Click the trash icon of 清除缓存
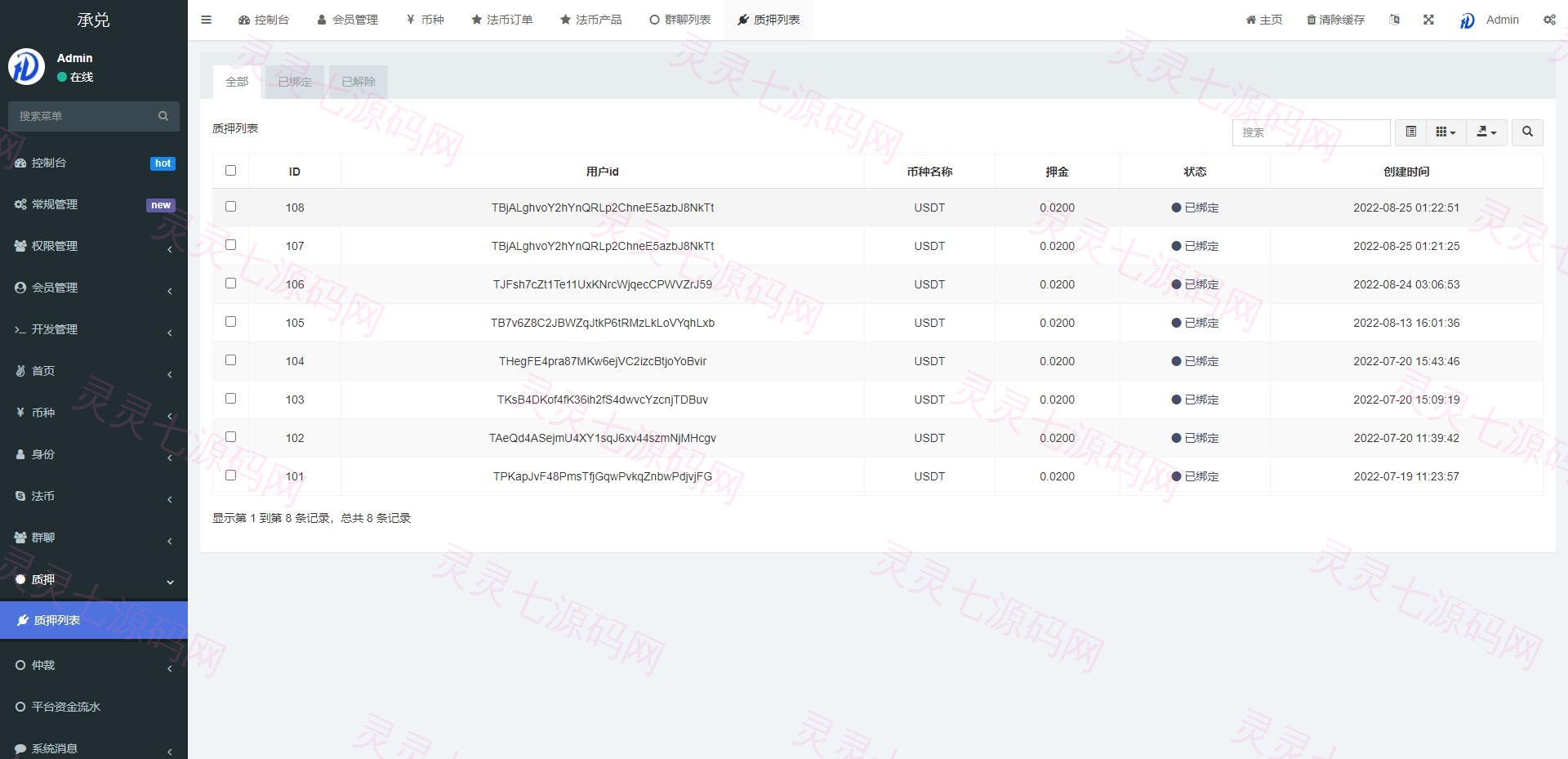Viewport: 1568px width, 759px height. pos(1311,20)
